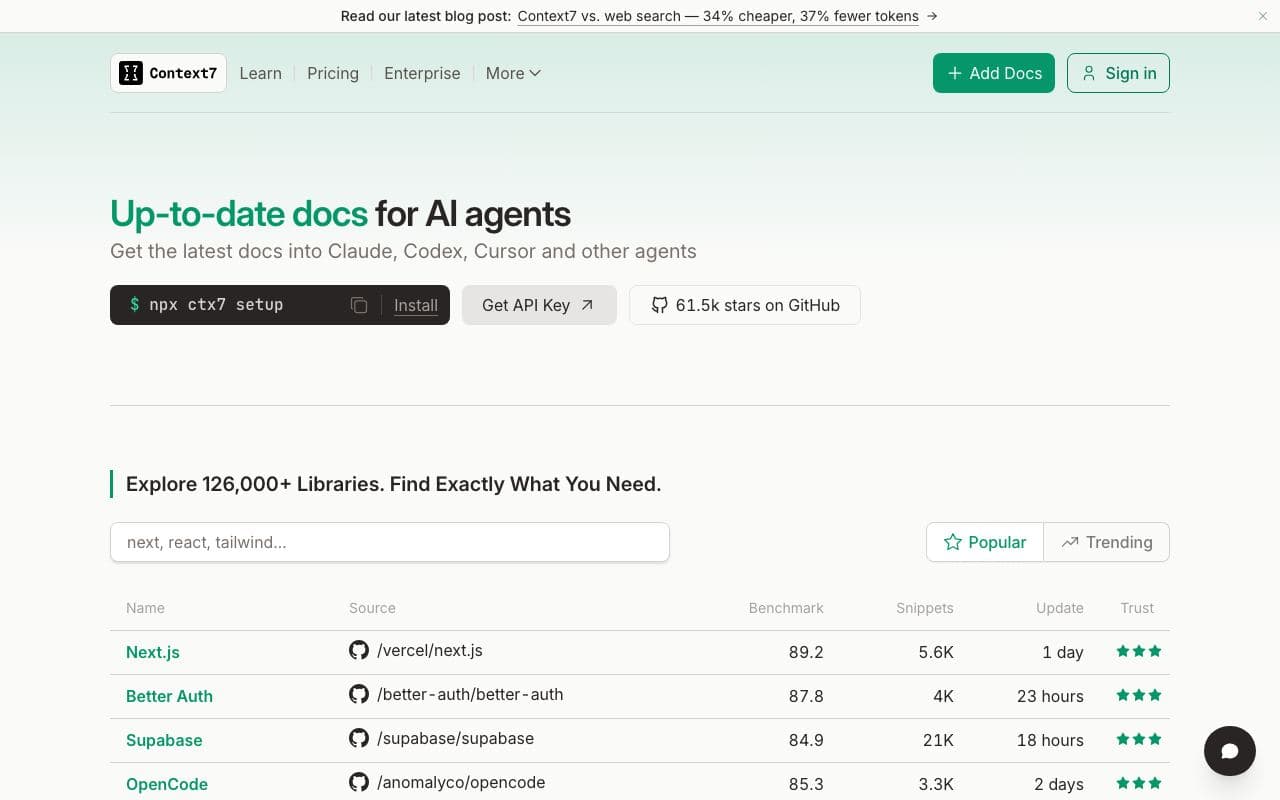Click the GitHub icon beside /supabase/supabase
Viewport: 1280px width, 800px height.
pyautogui.click(x=359, y=738)
